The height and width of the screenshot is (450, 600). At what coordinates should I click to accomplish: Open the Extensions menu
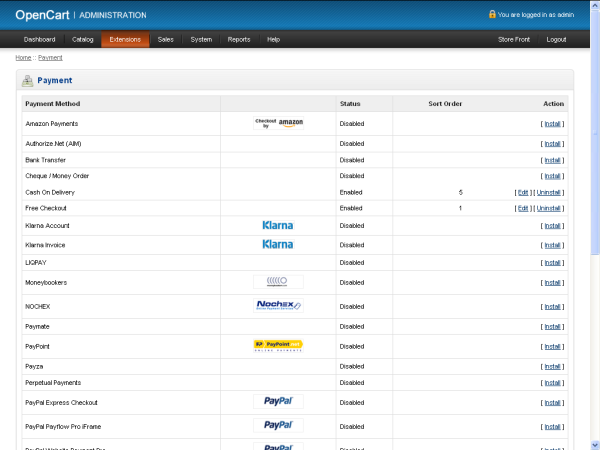[125, 39]
